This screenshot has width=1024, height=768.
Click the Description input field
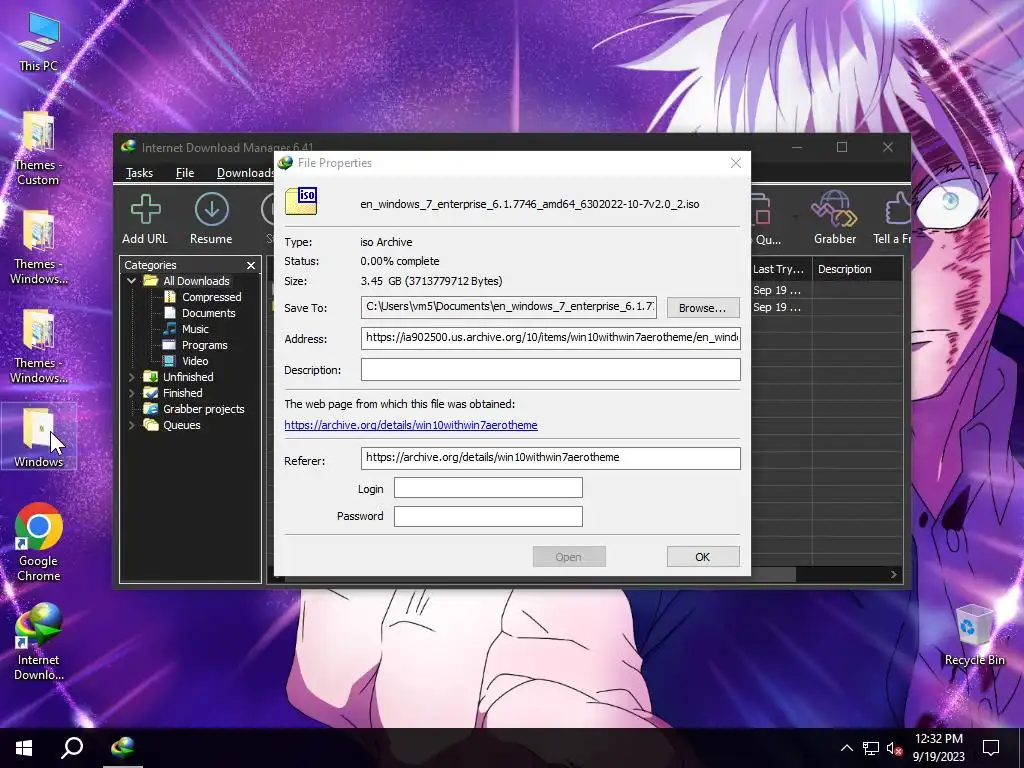click(551, 370)
